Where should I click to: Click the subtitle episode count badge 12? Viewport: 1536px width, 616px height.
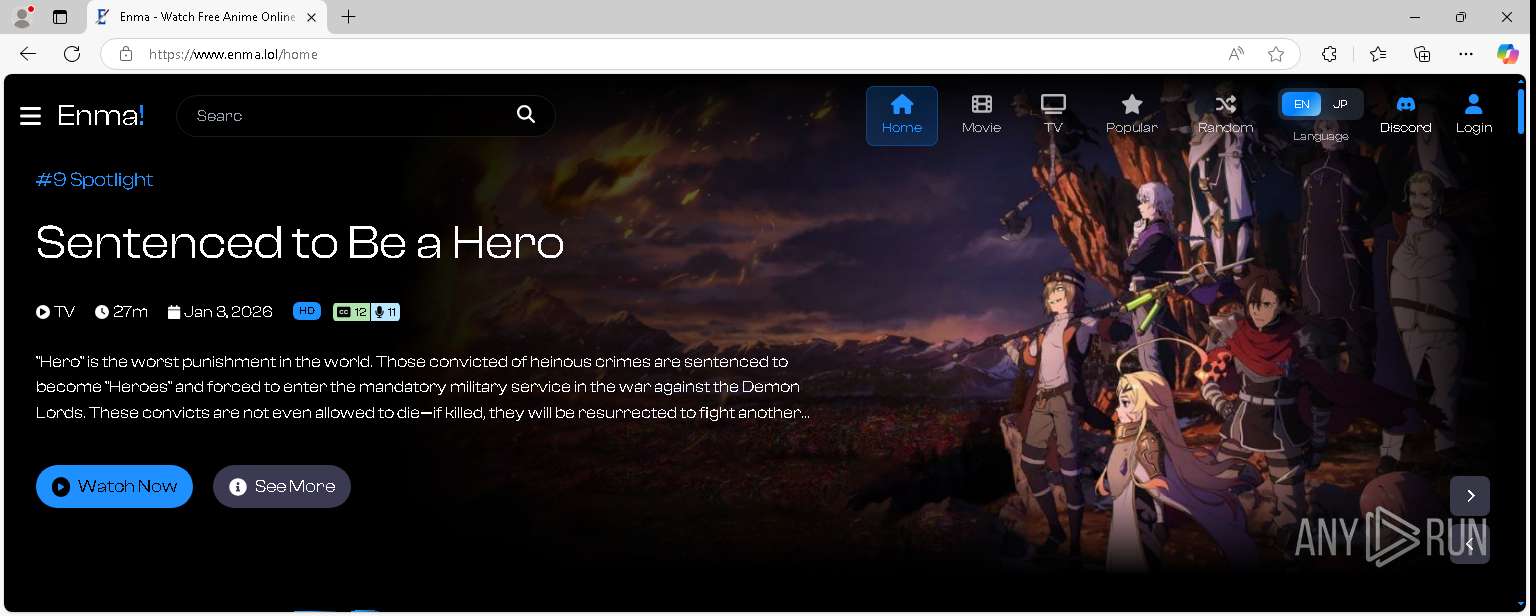click(352, 312)
